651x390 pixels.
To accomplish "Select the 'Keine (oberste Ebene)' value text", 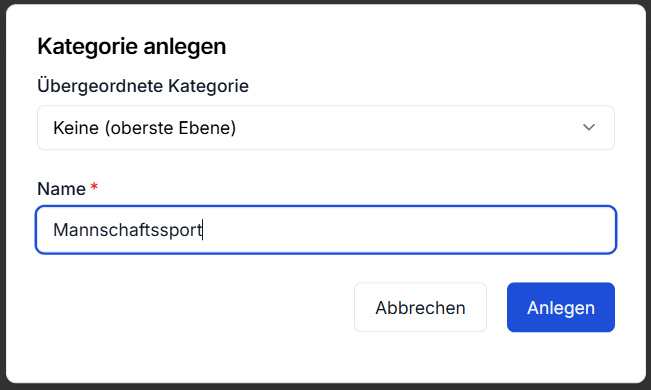I will (144, 128).
